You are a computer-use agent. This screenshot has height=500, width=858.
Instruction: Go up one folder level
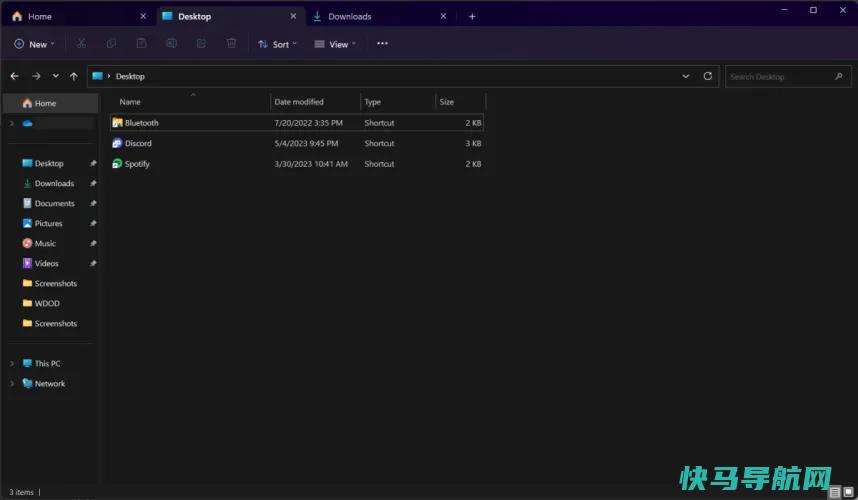pos(73,76)
